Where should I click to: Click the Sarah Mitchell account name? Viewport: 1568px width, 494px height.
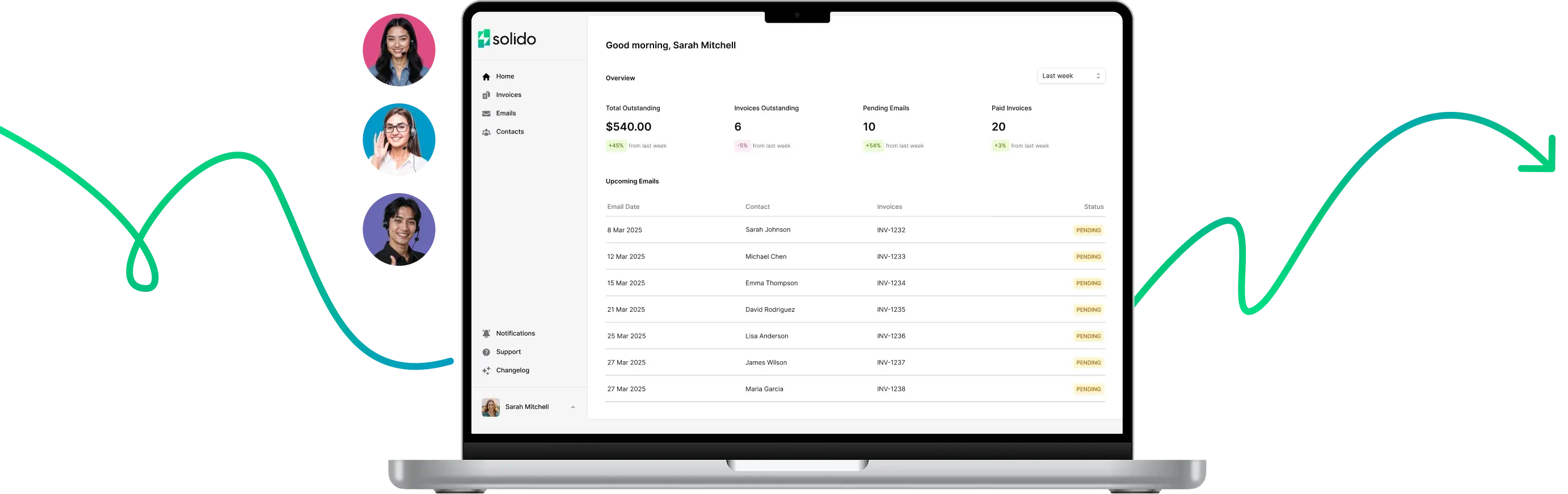[526, 407]
